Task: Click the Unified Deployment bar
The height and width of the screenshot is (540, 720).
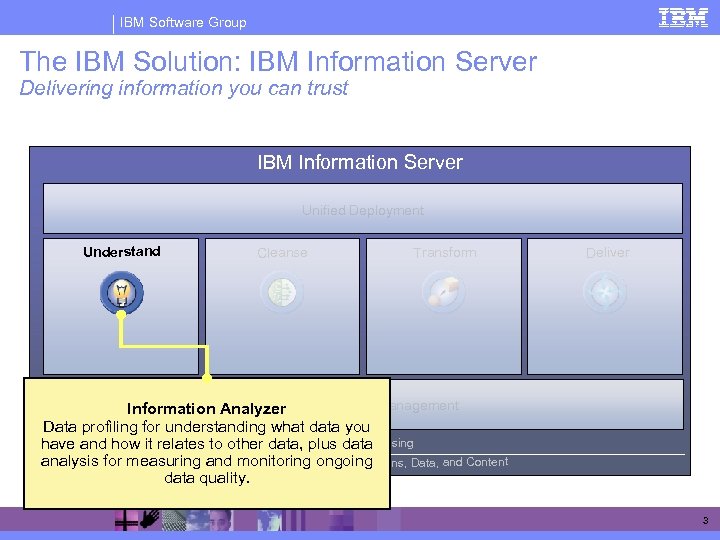Action: 363,208
